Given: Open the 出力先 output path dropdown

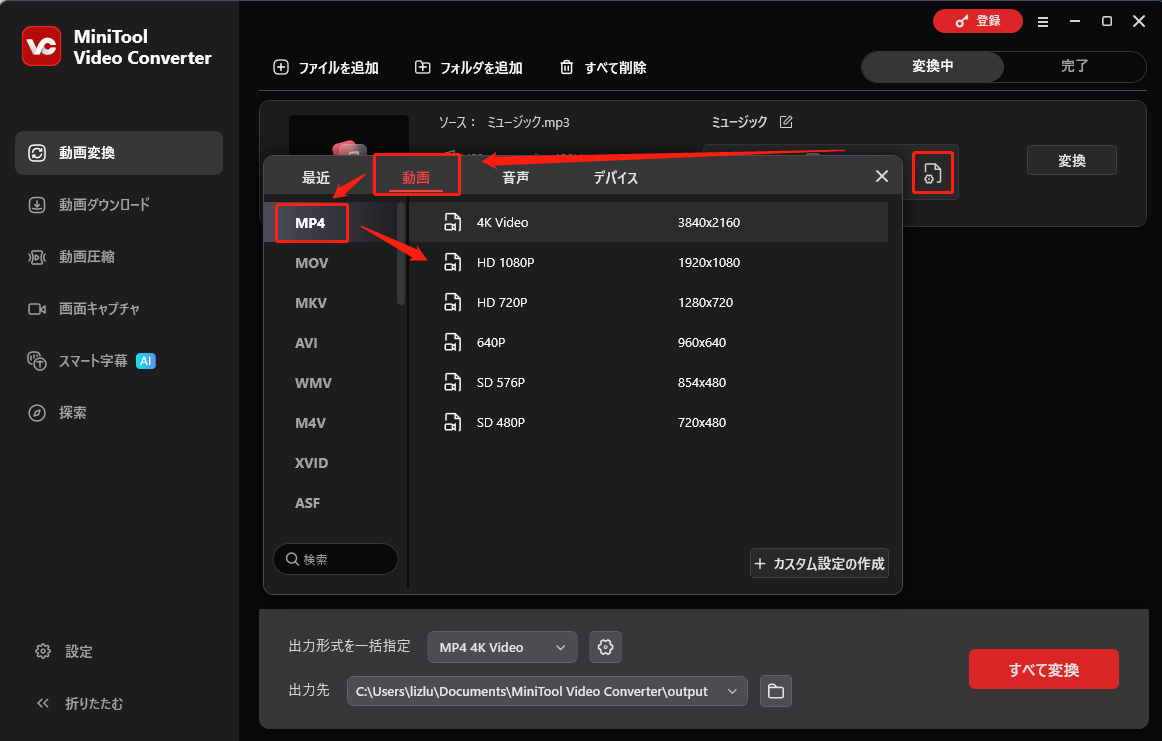Looking at the screenshot, I should (x=546, y=691).
